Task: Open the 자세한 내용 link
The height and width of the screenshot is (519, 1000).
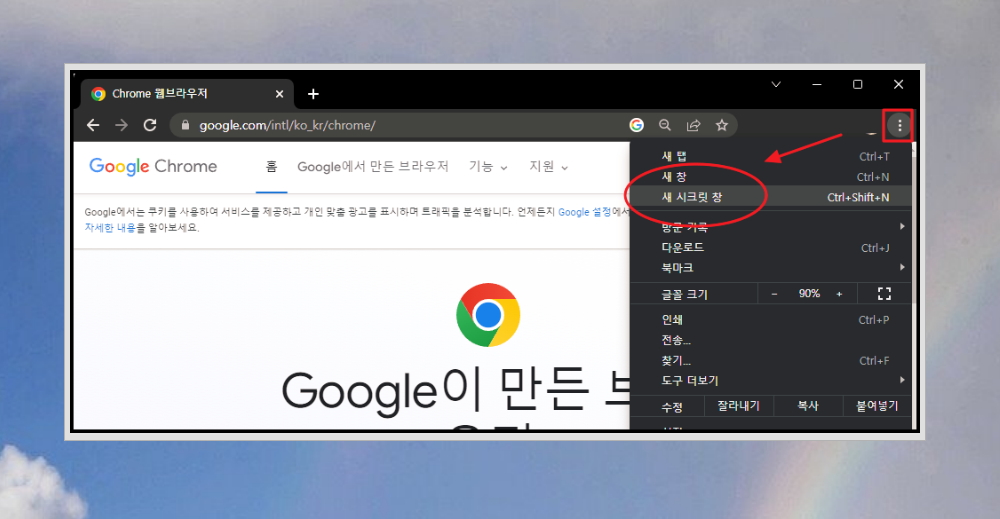Action: click(x=110, y=228)
